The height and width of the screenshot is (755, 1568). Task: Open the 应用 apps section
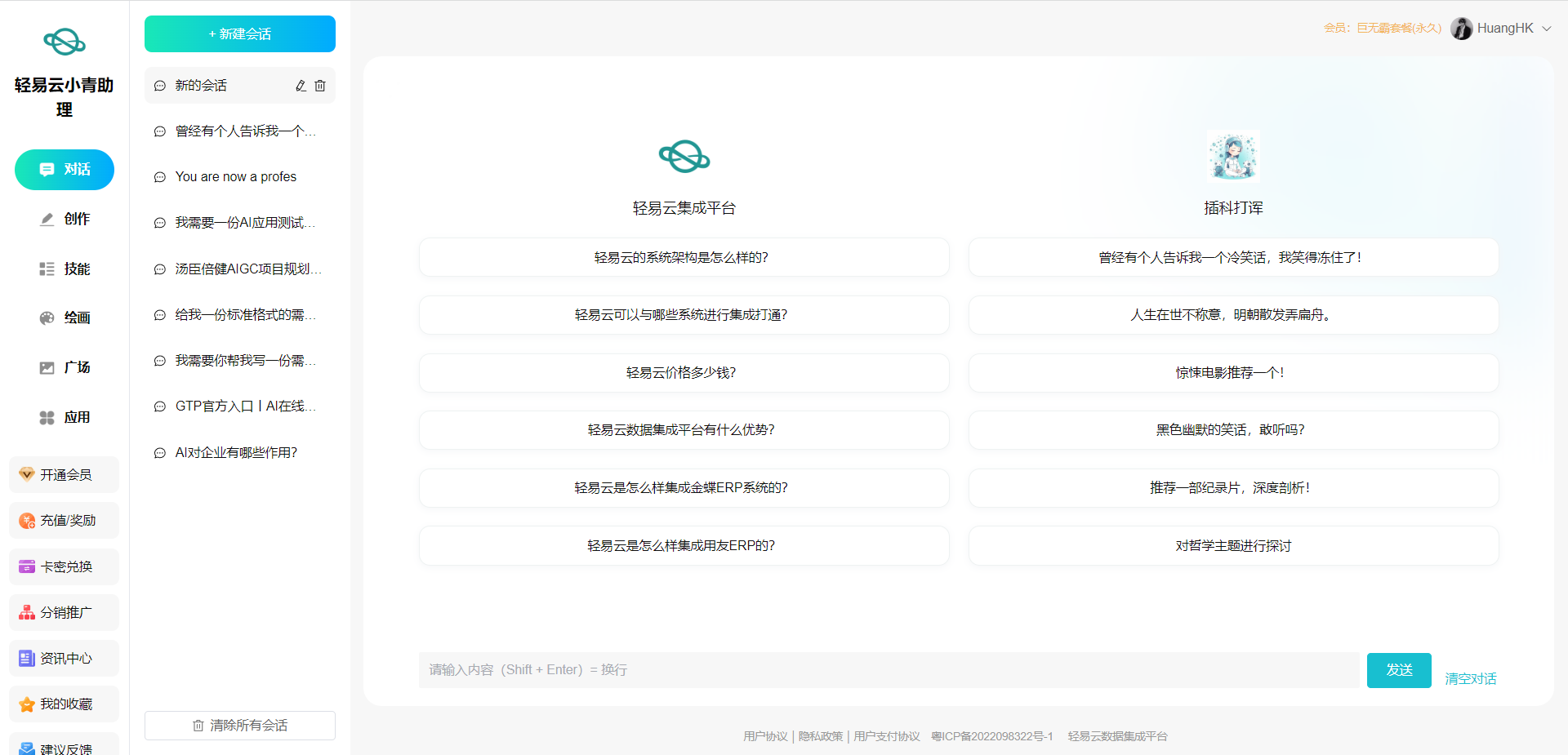(x=65, y=417)
